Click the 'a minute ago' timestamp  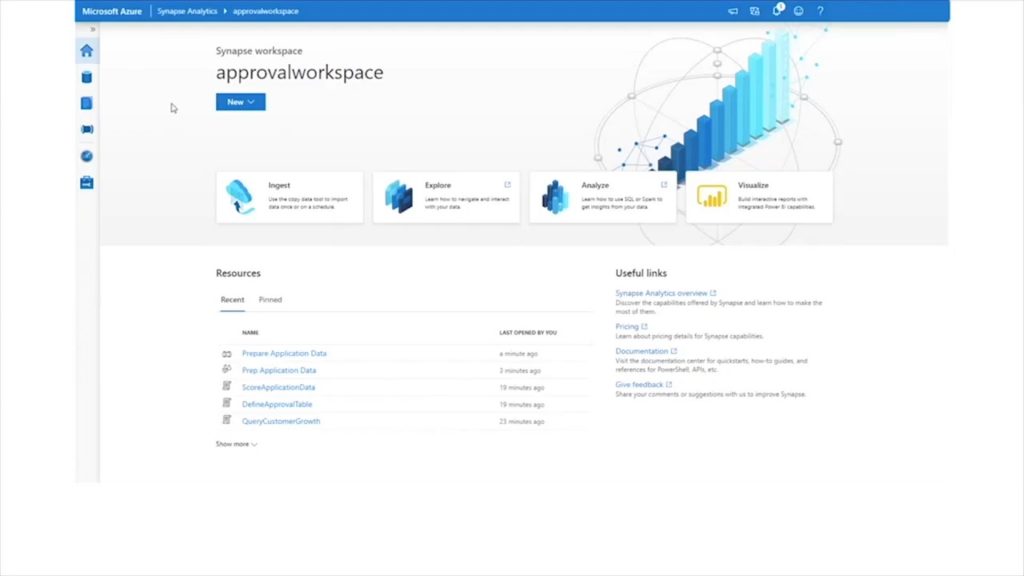point(519,354)
